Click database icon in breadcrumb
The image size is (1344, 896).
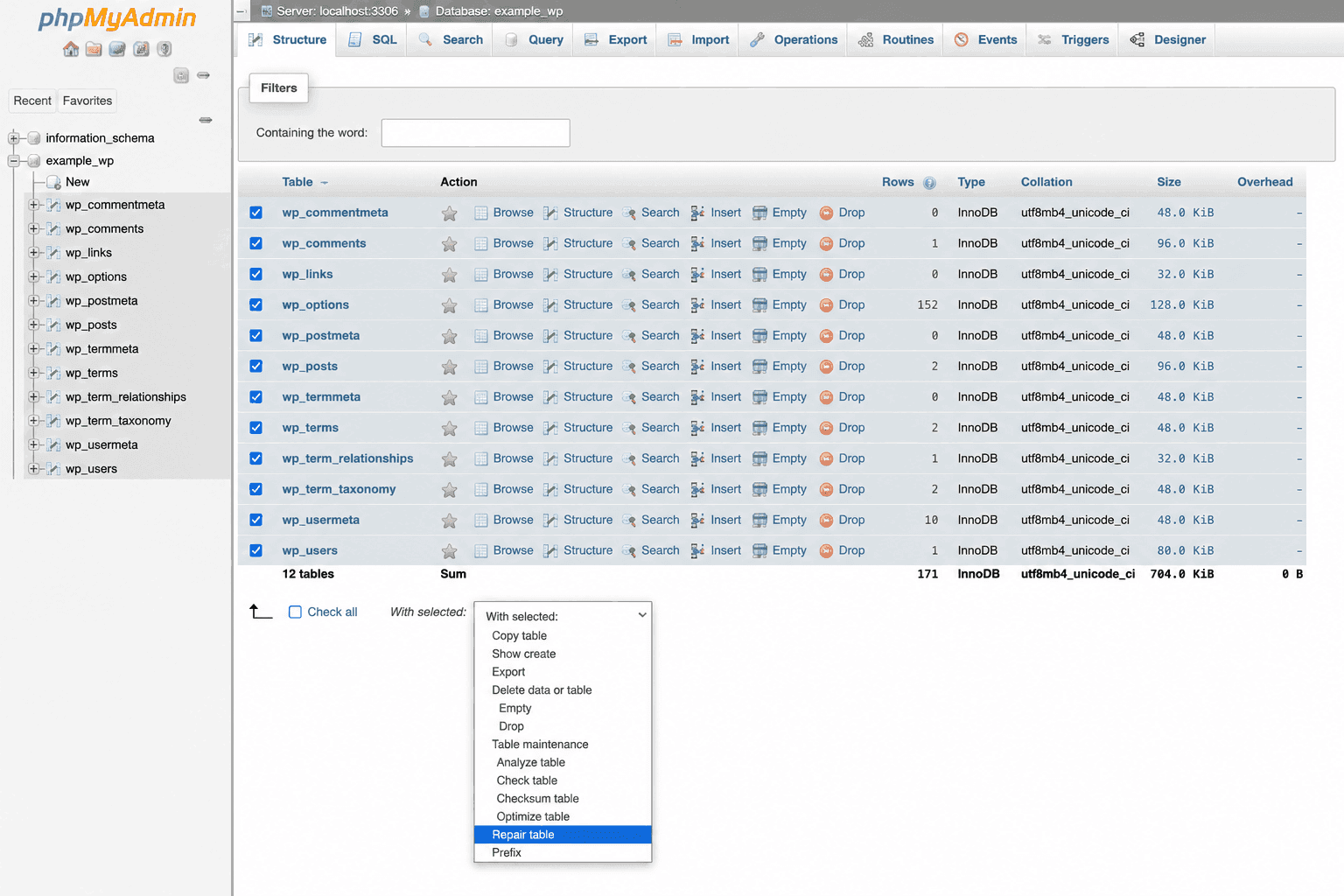pyautogui.click(x=424, y=11)
